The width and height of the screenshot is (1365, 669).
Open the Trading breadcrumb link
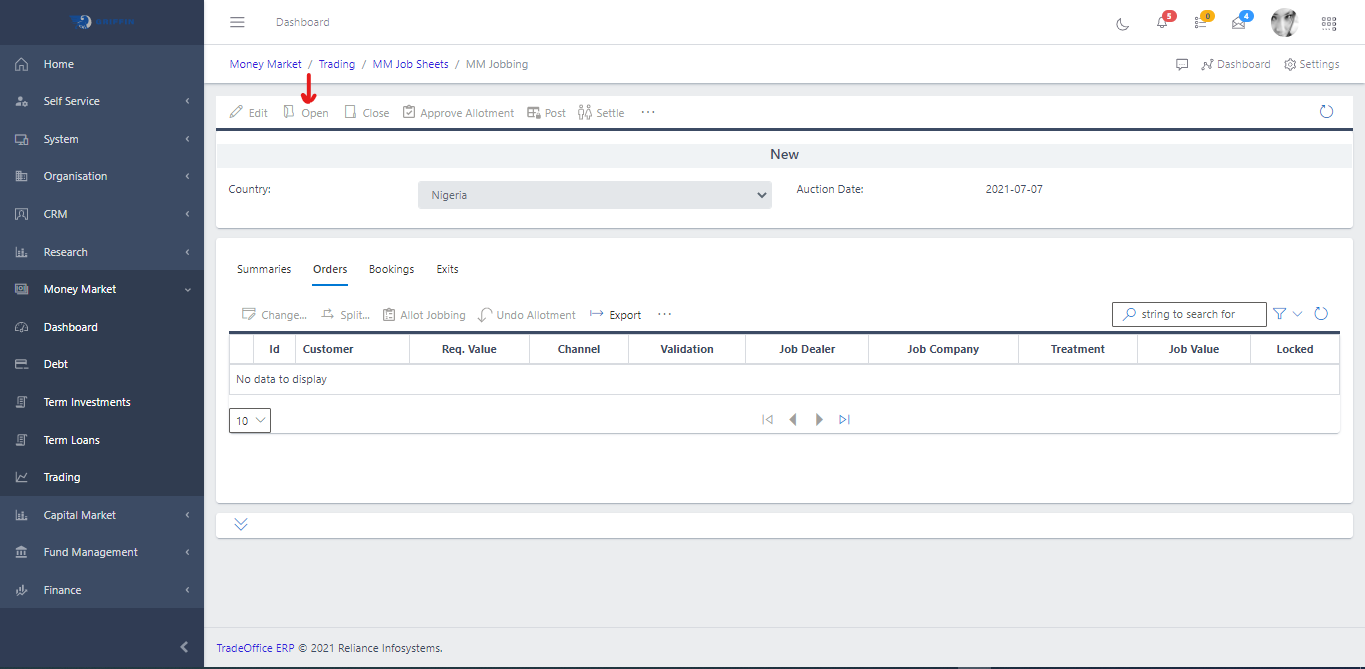coord(336,63)
